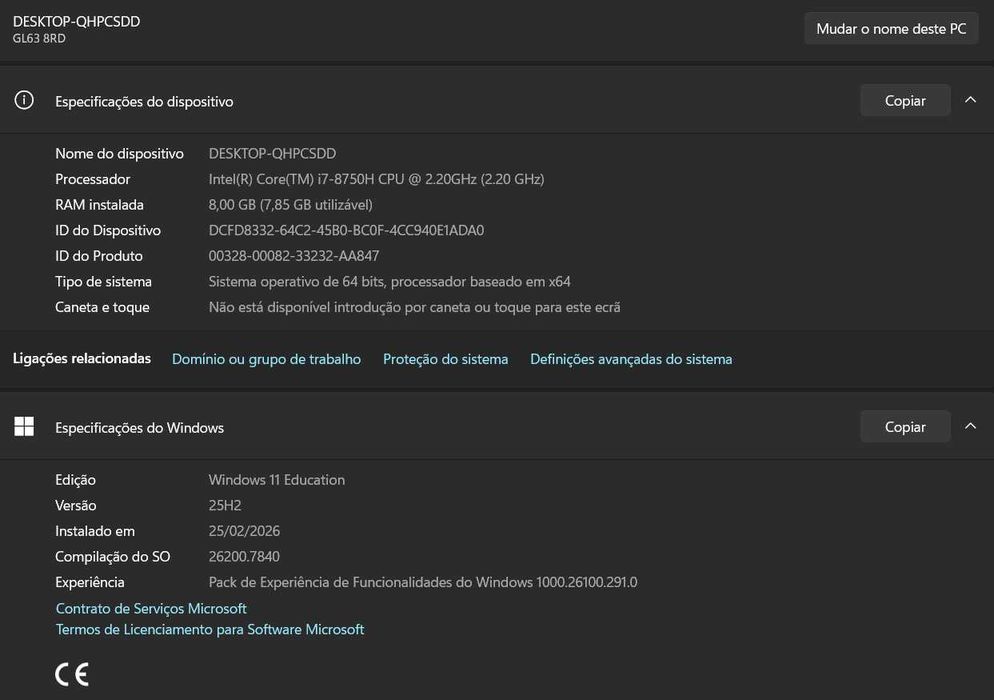The image size is (994, 700).
Task: Collapse the Especificações do dispositivo section
Action: 970,100
